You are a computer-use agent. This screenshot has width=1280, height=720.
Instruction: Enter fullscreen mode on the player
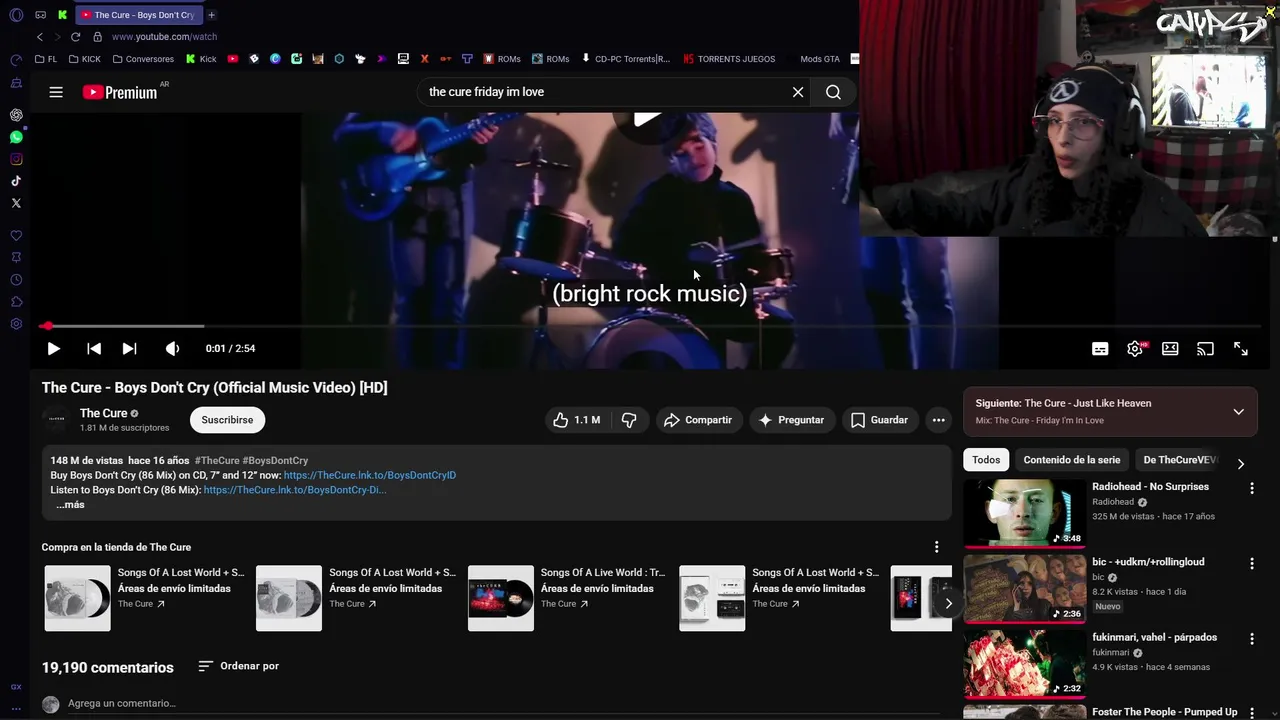tap(1241, 349)
